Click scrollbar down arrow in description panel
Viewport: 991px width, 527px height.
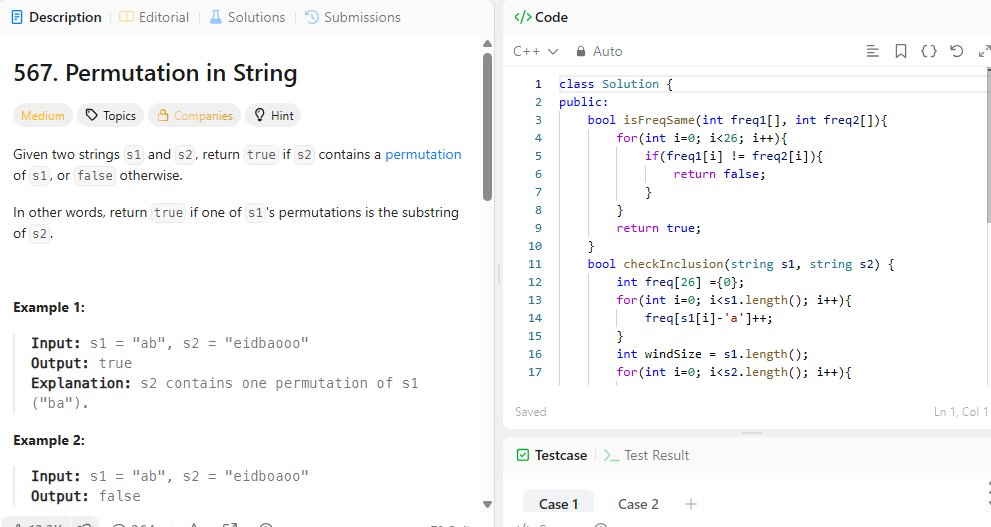[487, 504]
